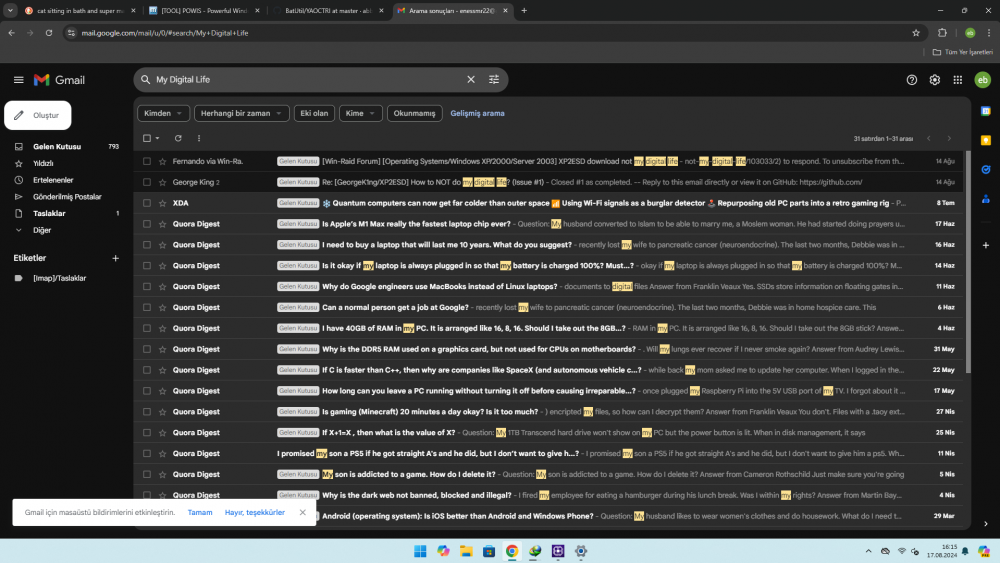
Task: Switch to the BatUtil/YAOCTRI browser tab
Action: (328, 10)
